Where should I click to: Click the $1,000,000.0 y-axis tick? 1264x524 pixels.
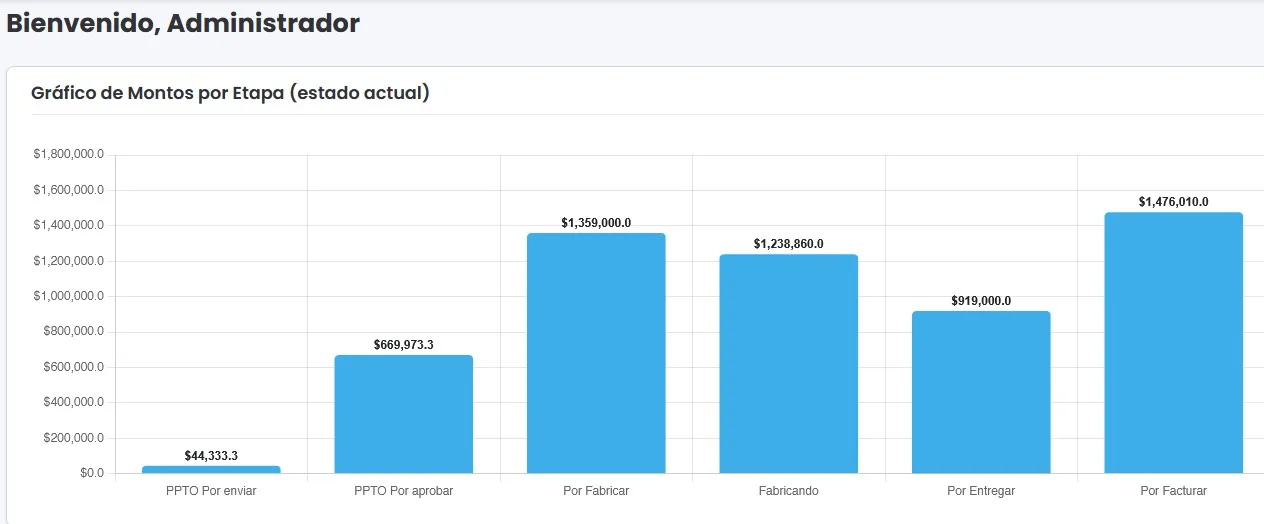(68, 296)
